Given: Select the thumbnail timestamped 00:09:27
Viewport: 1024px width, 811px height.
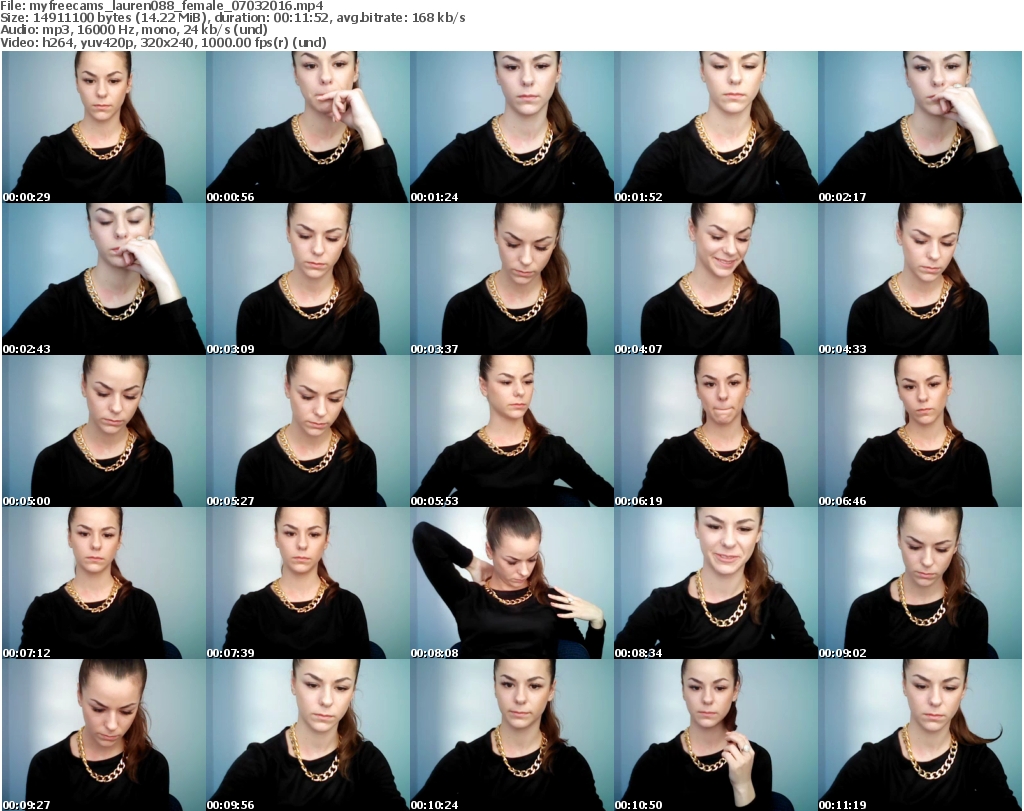Looking at the screenshot, I should (104, 735).
